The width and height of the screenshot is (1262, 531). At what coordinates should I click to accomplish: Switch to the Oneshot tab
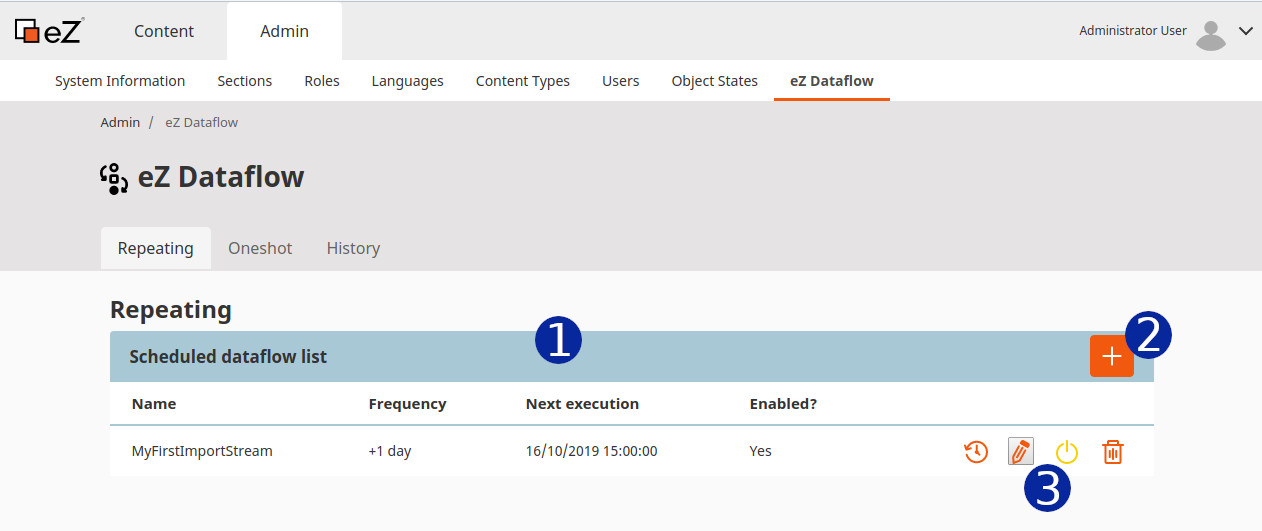click(x=260, y=248)
